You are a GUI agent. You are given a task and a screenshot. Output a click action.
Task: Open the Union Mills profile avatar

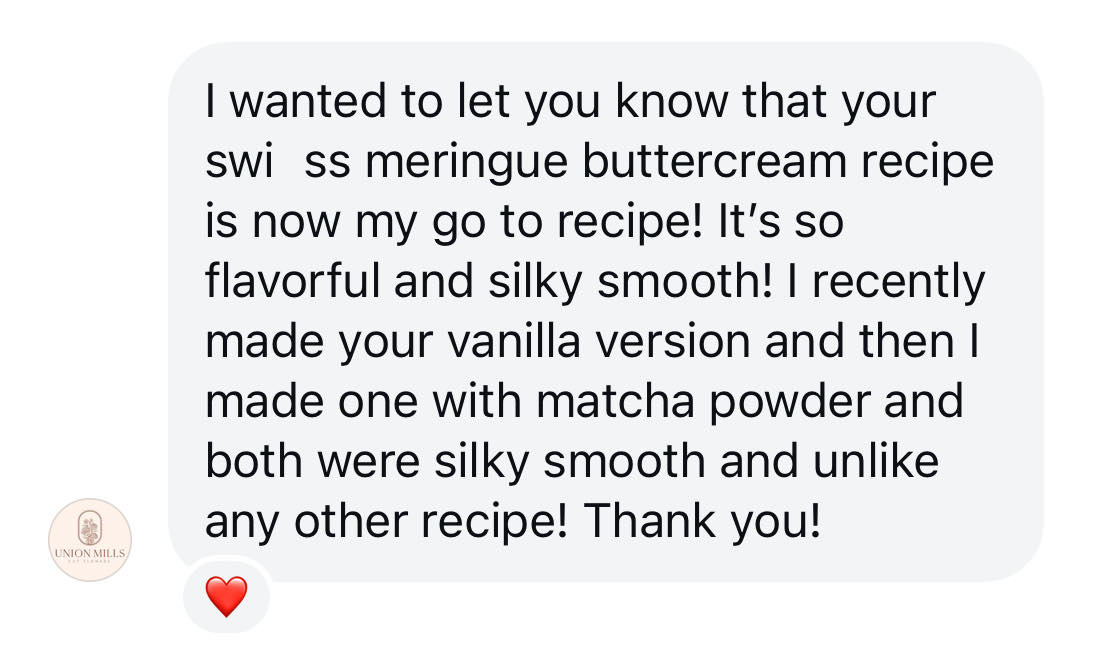coord(90,540)
